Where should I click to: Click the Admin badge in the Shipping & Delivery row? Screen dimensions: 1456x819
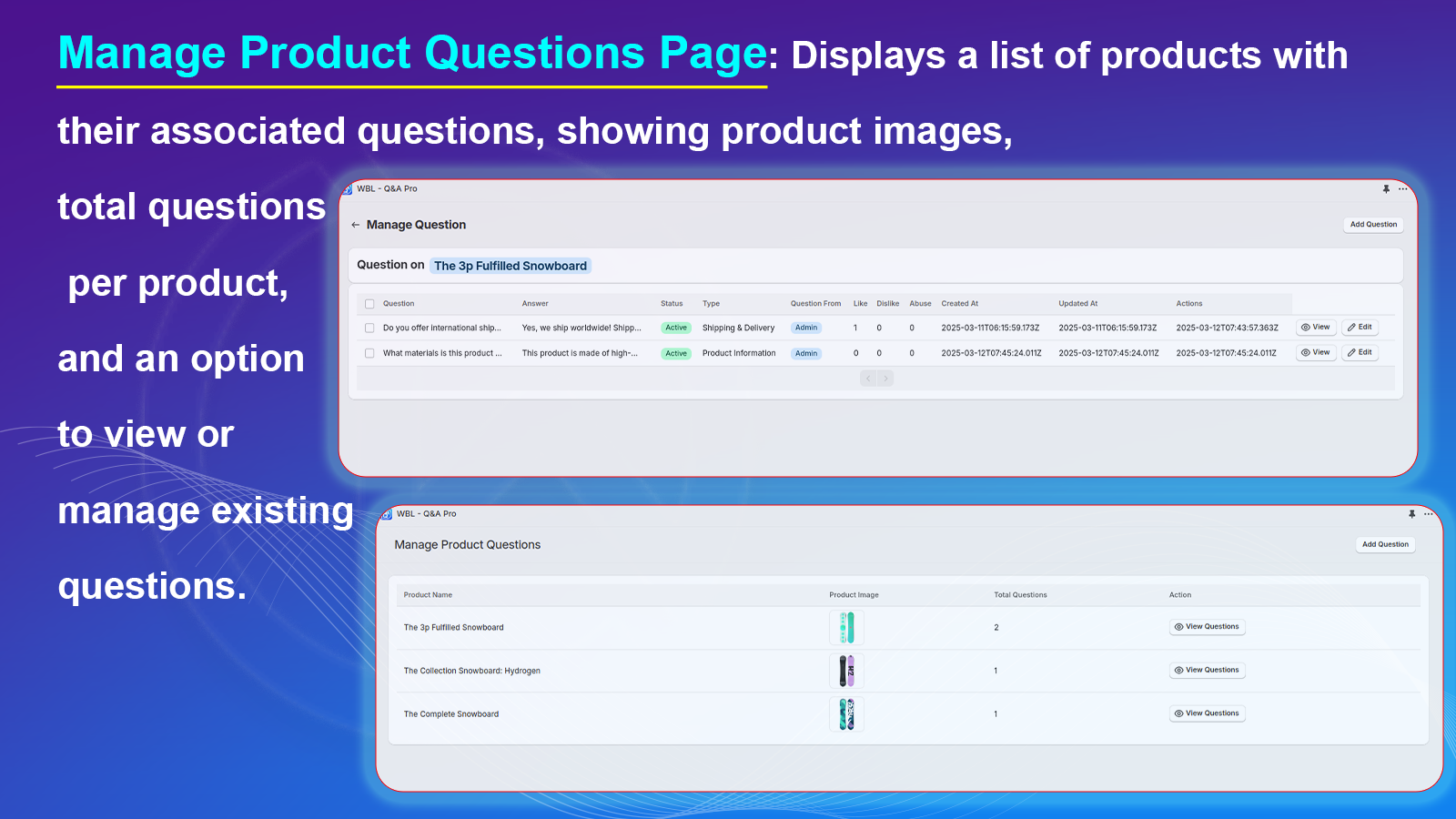coord(806,328)
